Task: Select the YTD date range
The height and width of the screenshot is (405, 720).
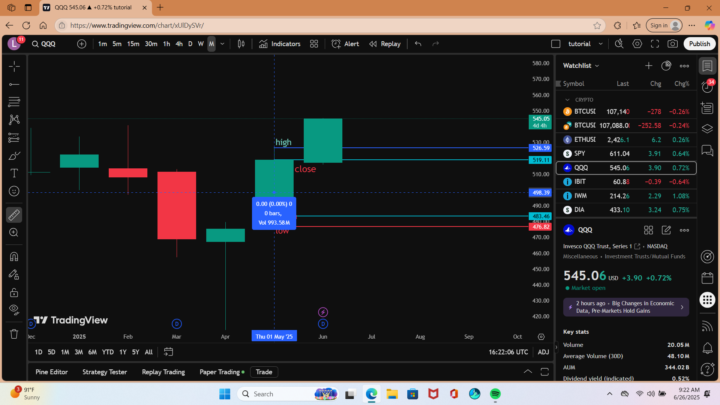Action: click(108, 352)
